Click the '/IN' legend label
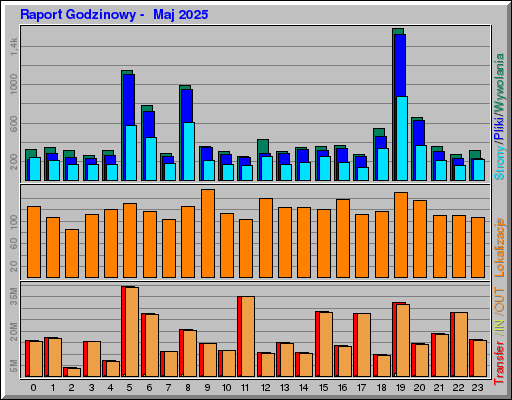512x400 pixels. coord(499,327)
